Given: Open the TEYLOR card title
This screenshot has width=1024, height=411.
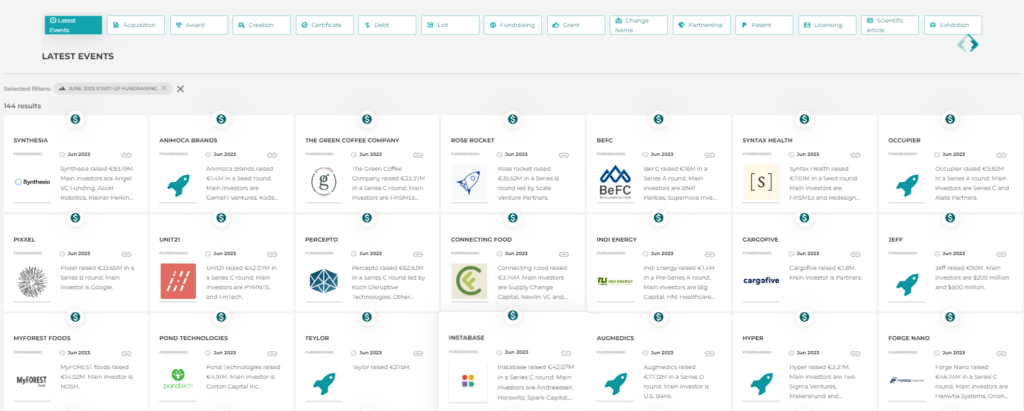Looking at the screenshot, I should 317,338.
